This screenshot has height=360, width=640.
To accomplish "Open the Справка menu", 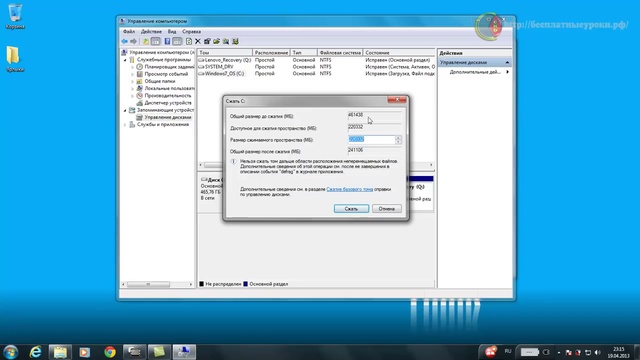I will coord(191,31).
